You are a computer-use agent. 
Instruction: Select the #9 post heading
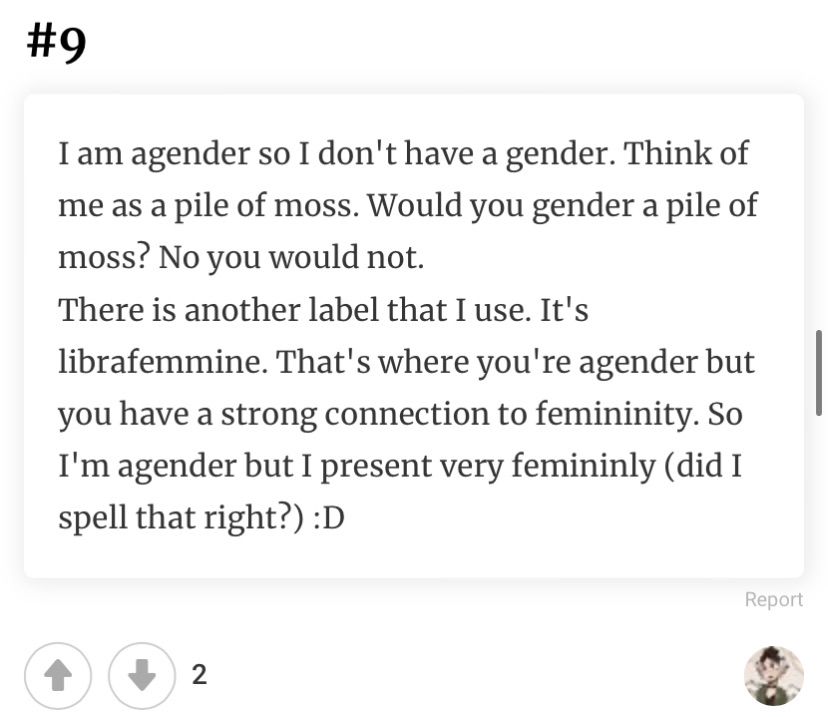[x=57, y=44]
